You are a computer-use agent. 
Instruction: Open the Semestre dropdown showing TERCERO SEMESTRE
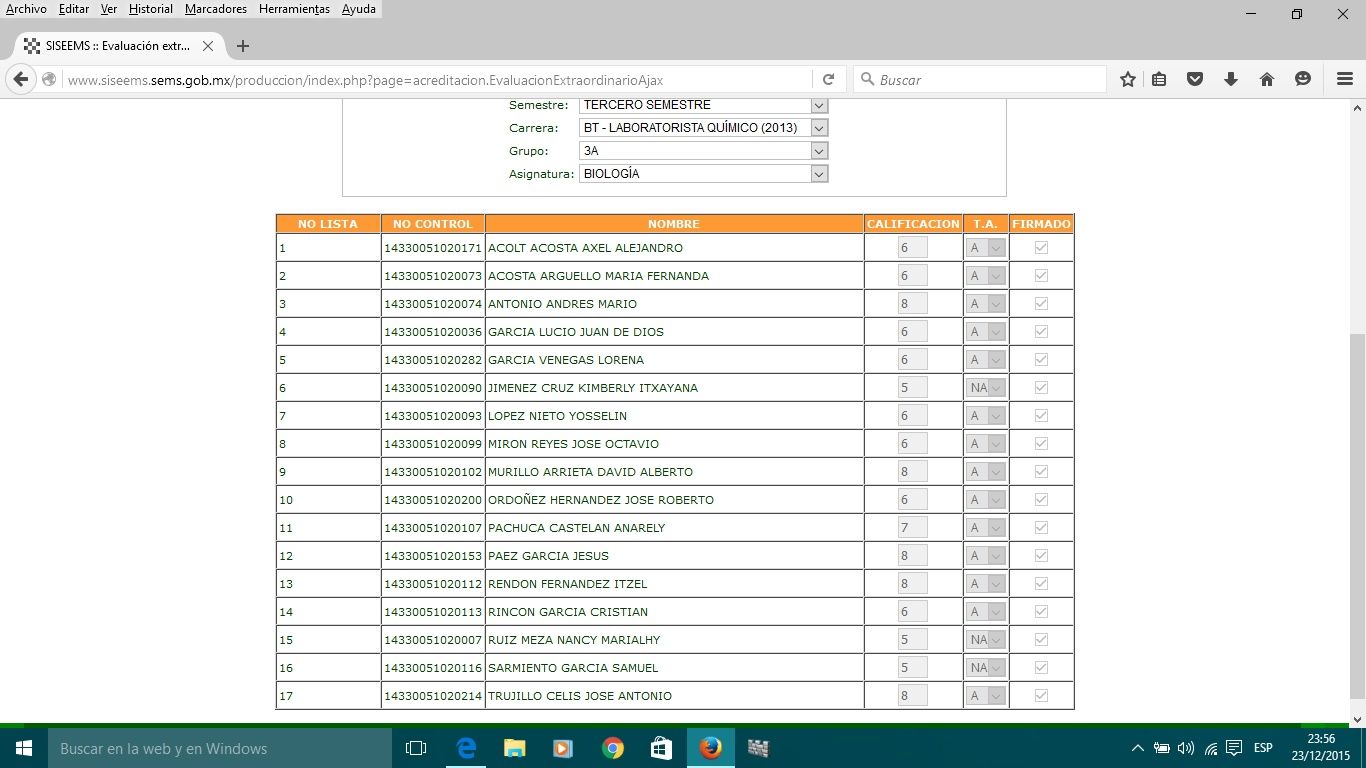(x=704, y=105)
